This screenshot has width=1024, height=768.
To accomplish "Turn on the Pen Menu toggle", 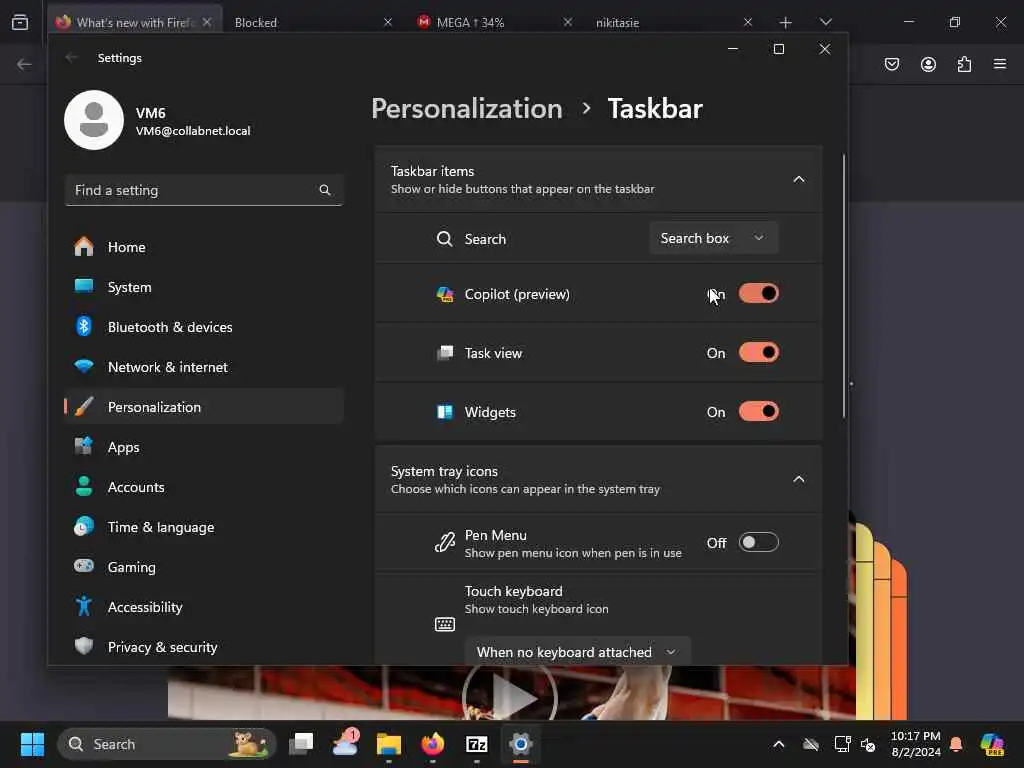I will [759, 543].
